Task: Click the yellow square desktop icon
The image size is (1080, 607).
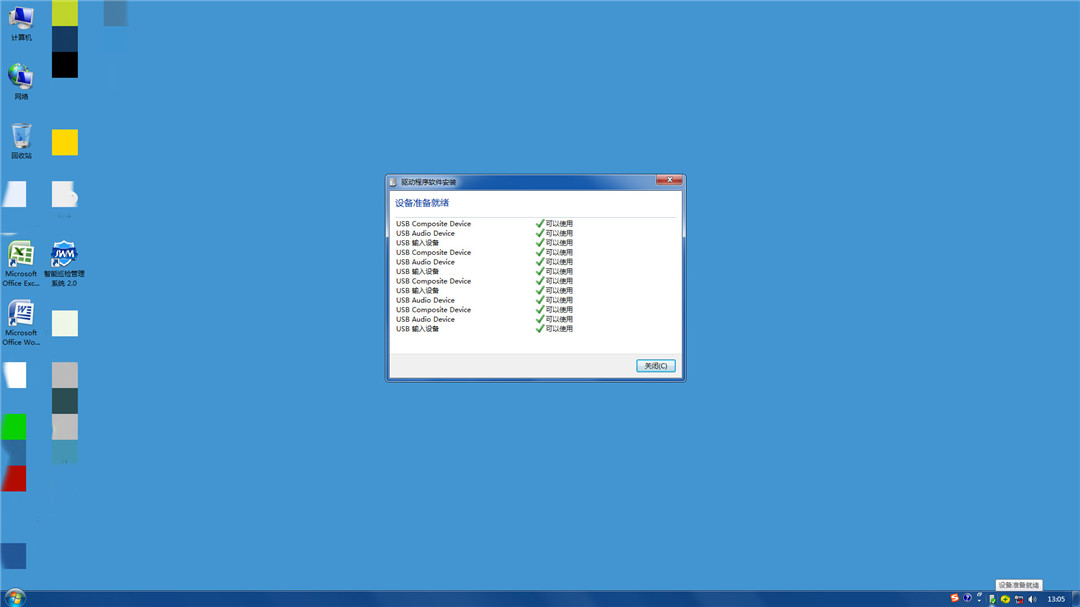Action: [x=65, y=142]
